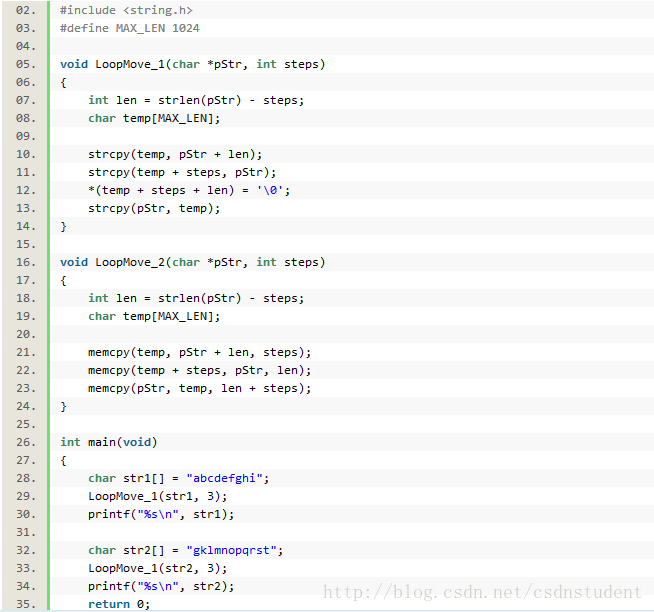Click line number 12.
The width and height of the screenshot is (654, 612).
tap(25, 190)
